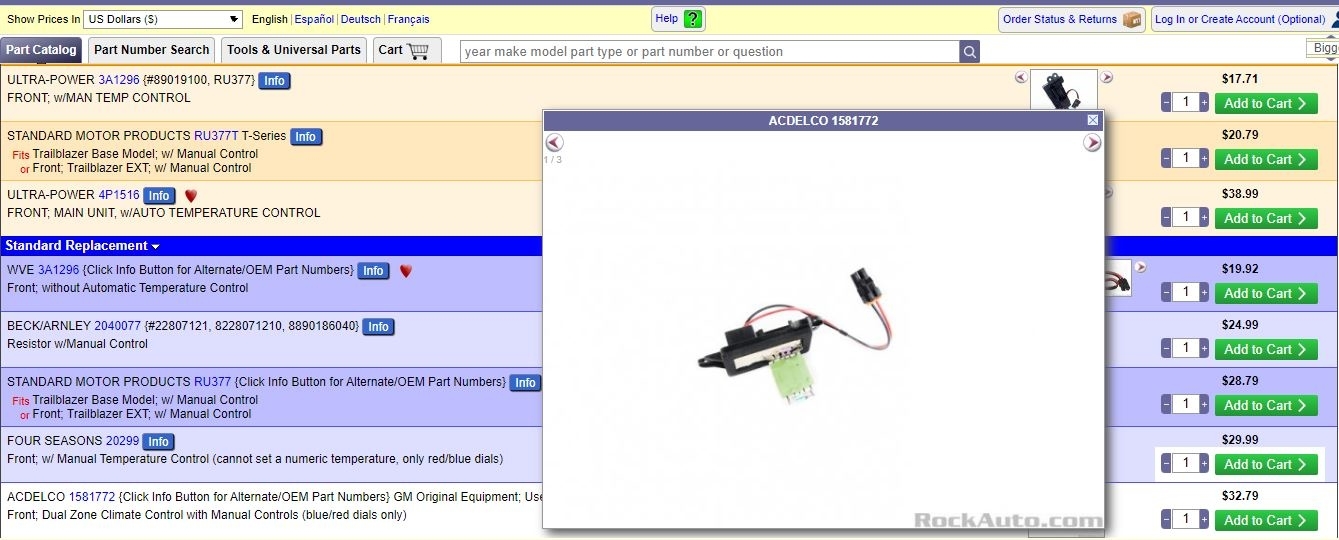Click heart icon beside ULTRA-POWER 4P1516
The width and height of the screenshot is (1339, 540).
[x=191, y=196]
